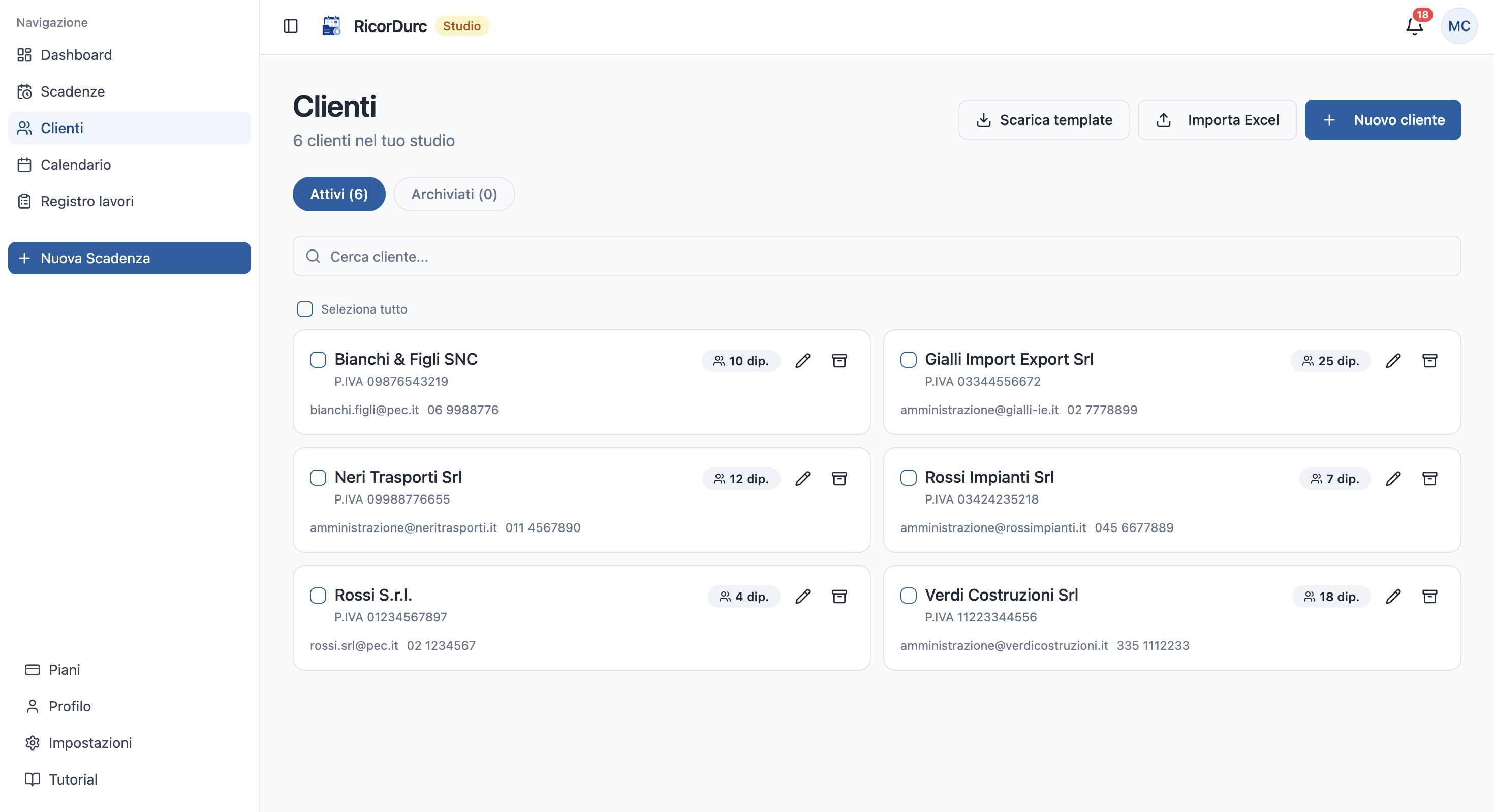
Task: Click the 18 dip. employees badge
Action: click(1331, 596)
